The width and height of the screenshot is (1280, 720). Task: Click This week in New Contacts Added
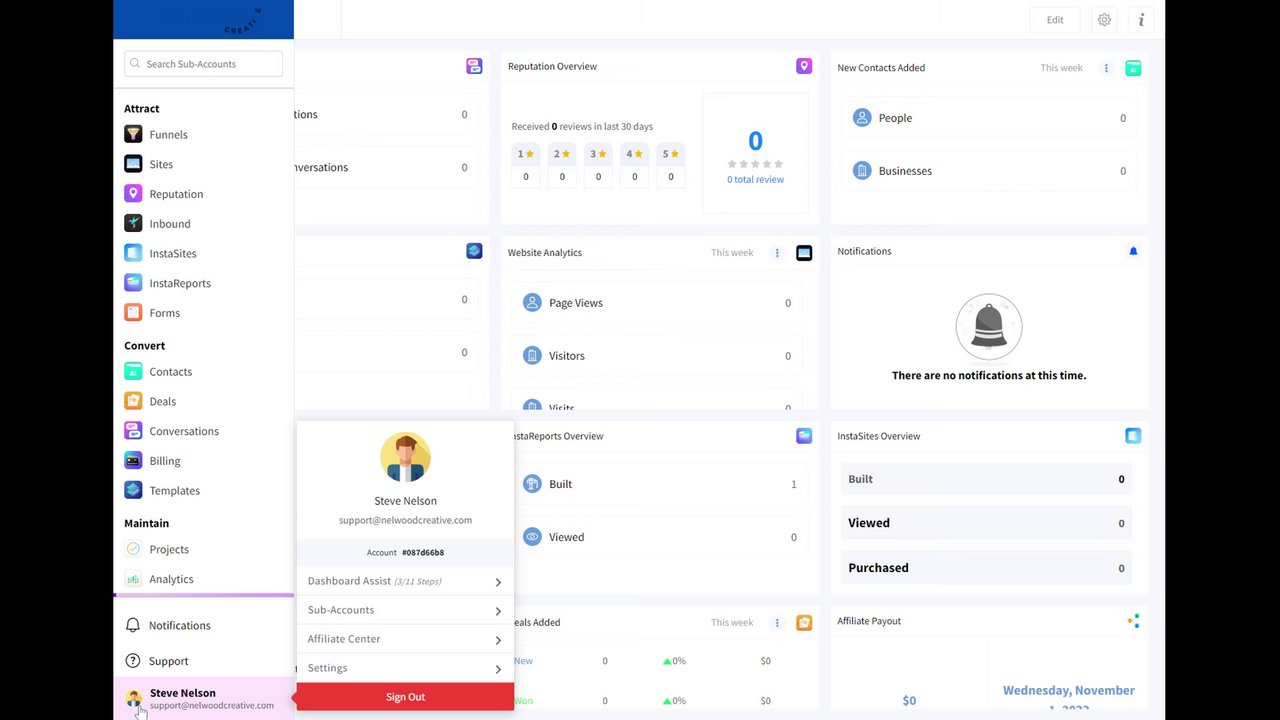[1061, 68]
